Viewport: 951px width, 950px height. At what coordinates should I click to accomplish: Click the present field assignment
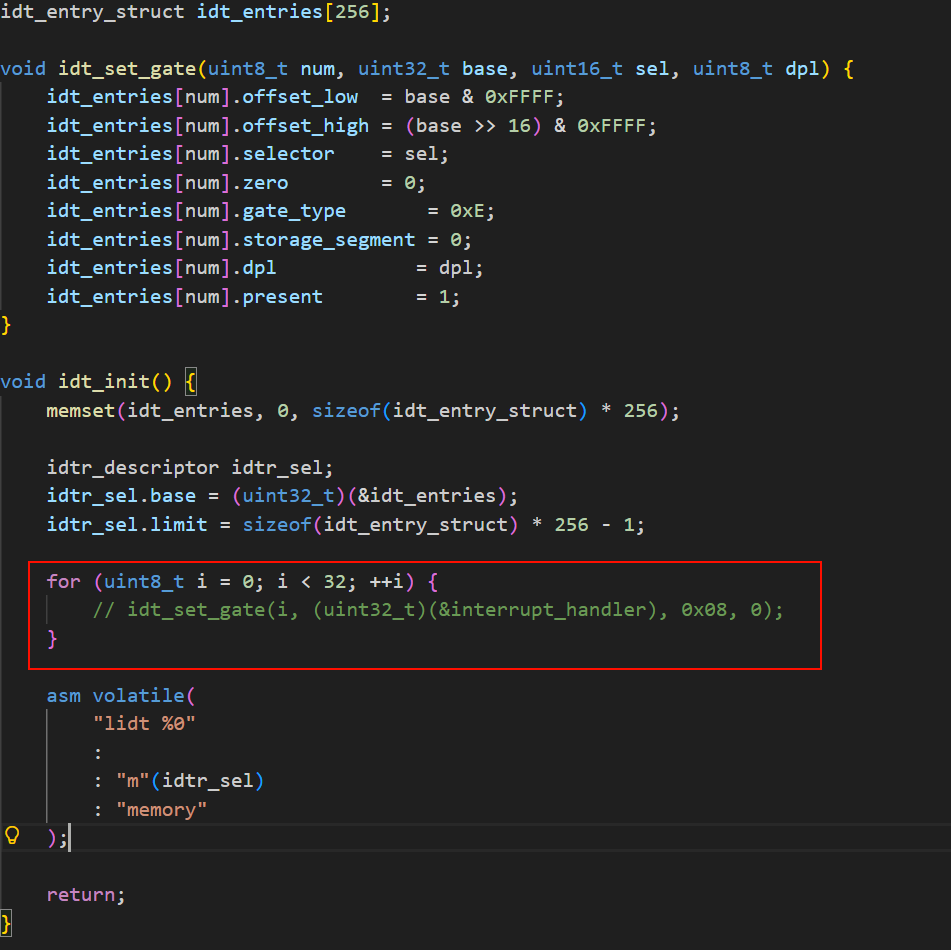coord(282,297)
